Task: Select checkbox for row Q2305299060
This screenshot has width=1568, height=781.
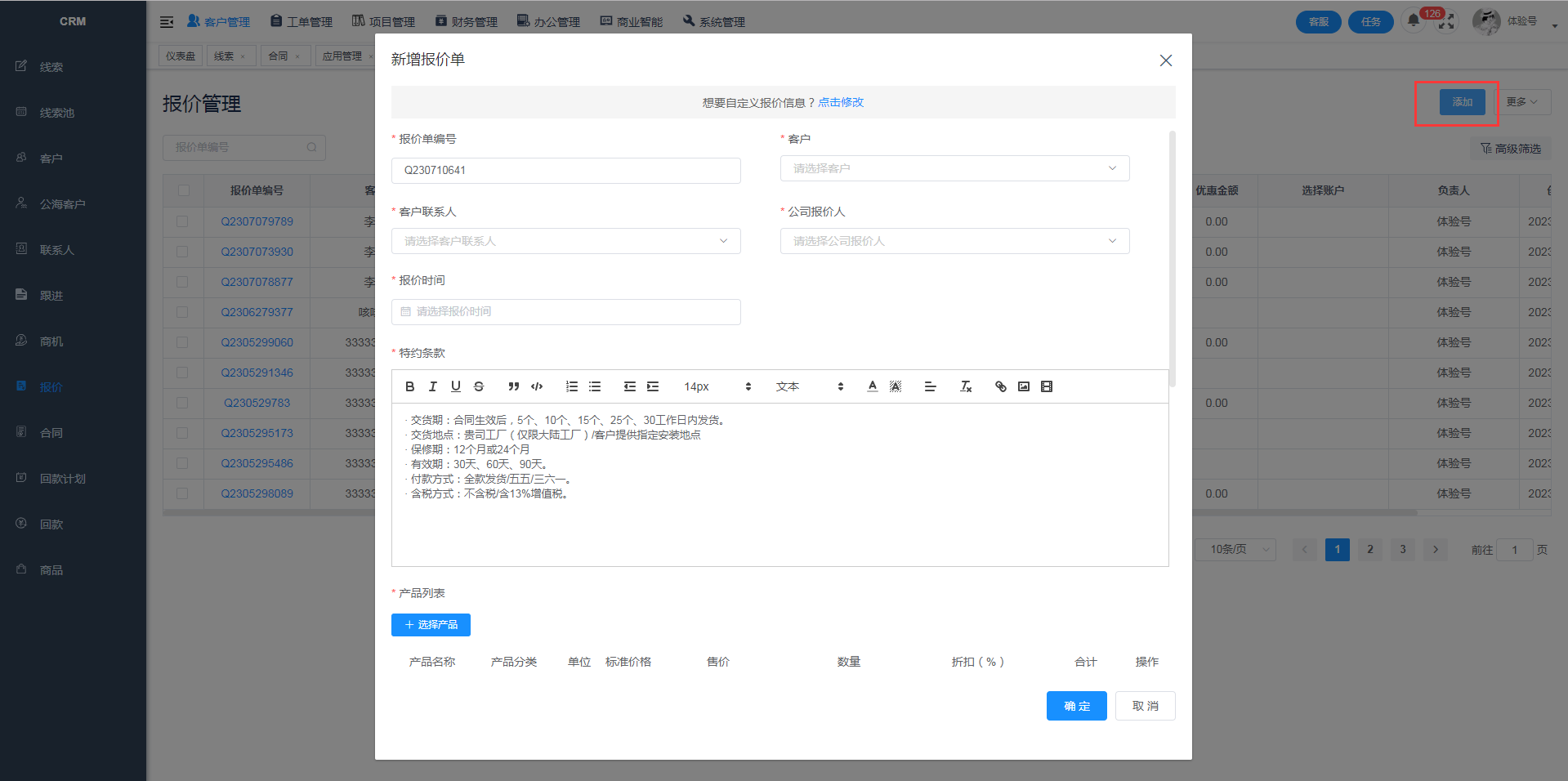Action: (x=182, y=342)
